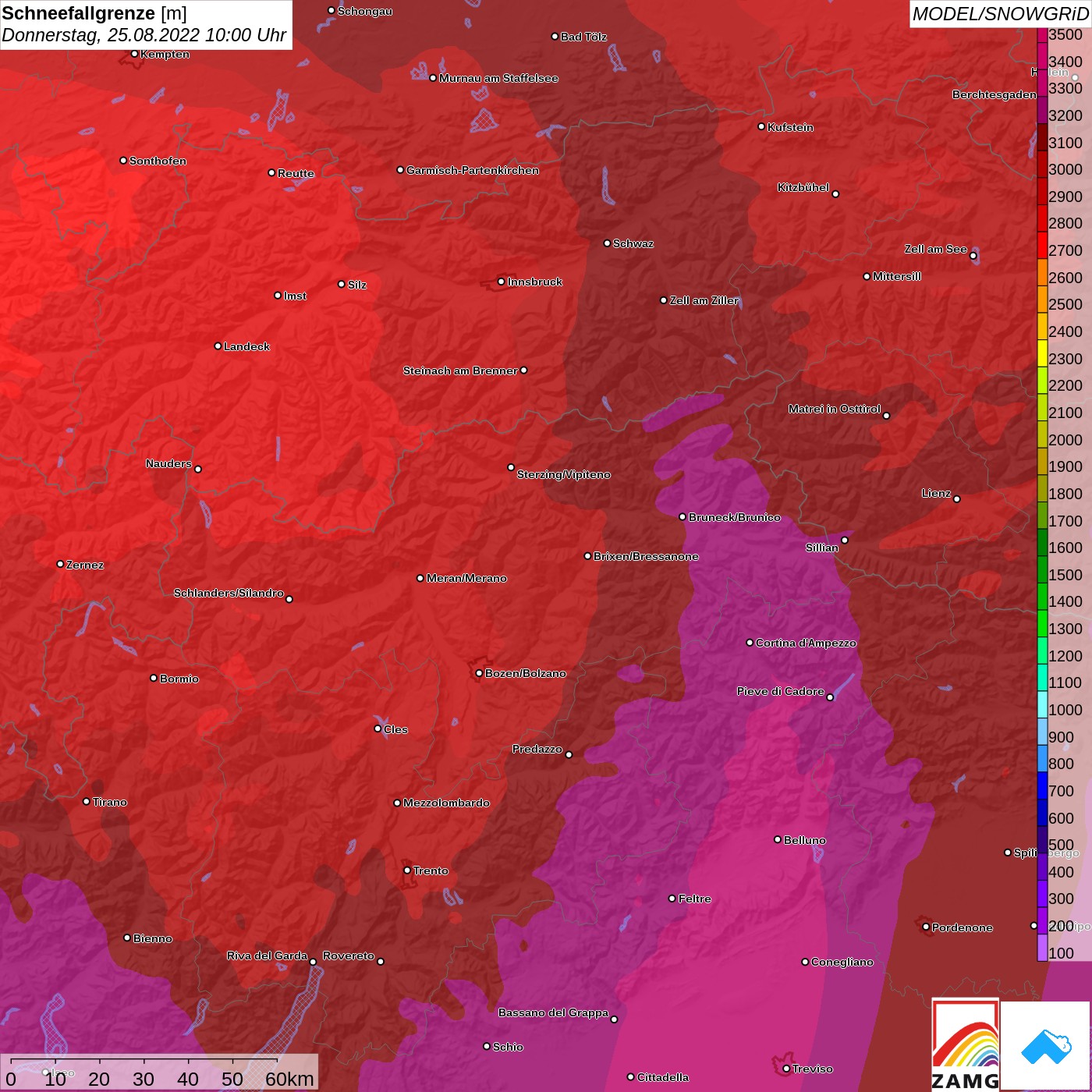This screenshot has height=1092, width=1092.
Task: Click the Conegliano label
Action: click(842, 962)
